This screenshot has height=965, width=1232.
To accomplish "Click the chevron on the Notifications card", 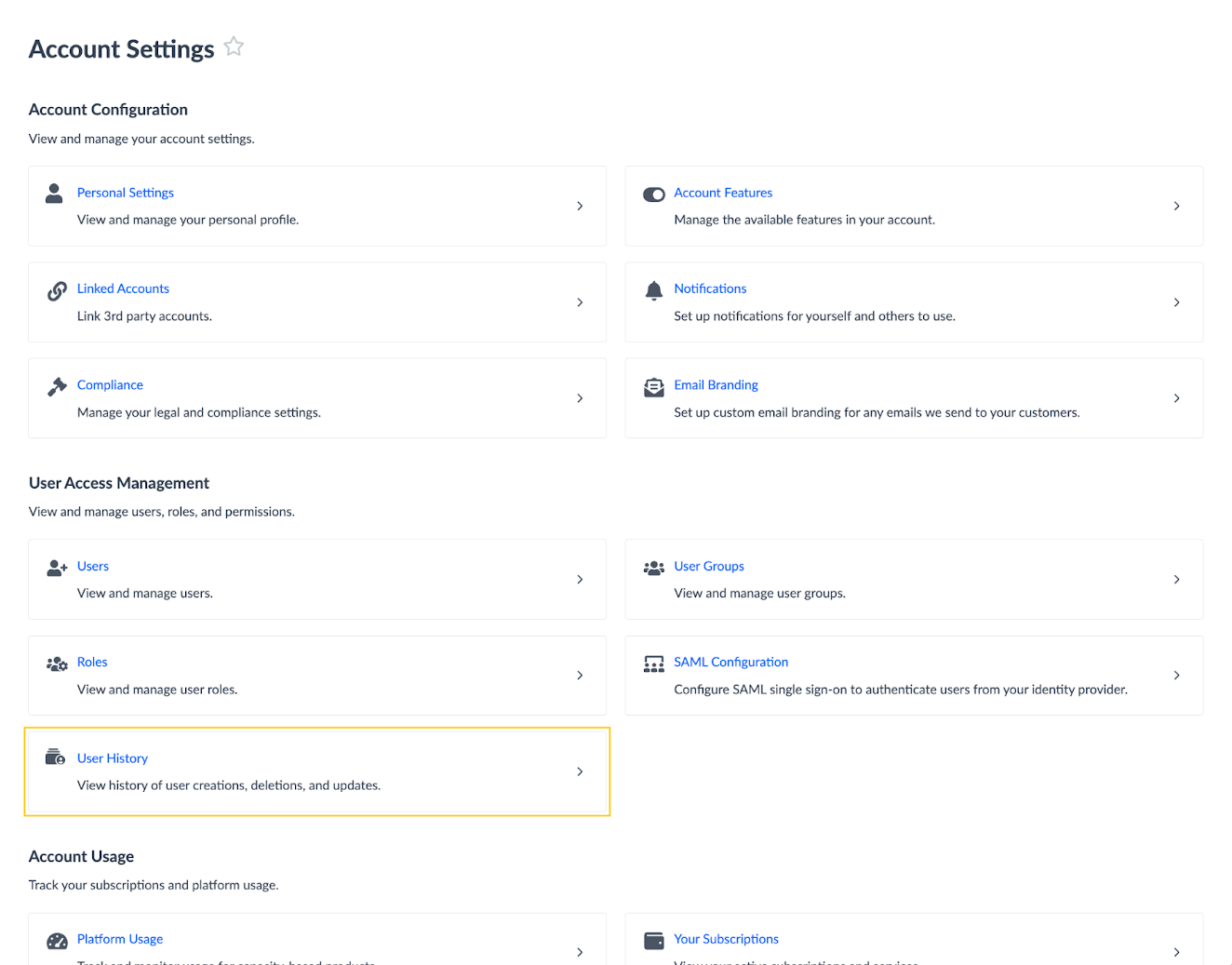I will click(x=1177, y=302).
